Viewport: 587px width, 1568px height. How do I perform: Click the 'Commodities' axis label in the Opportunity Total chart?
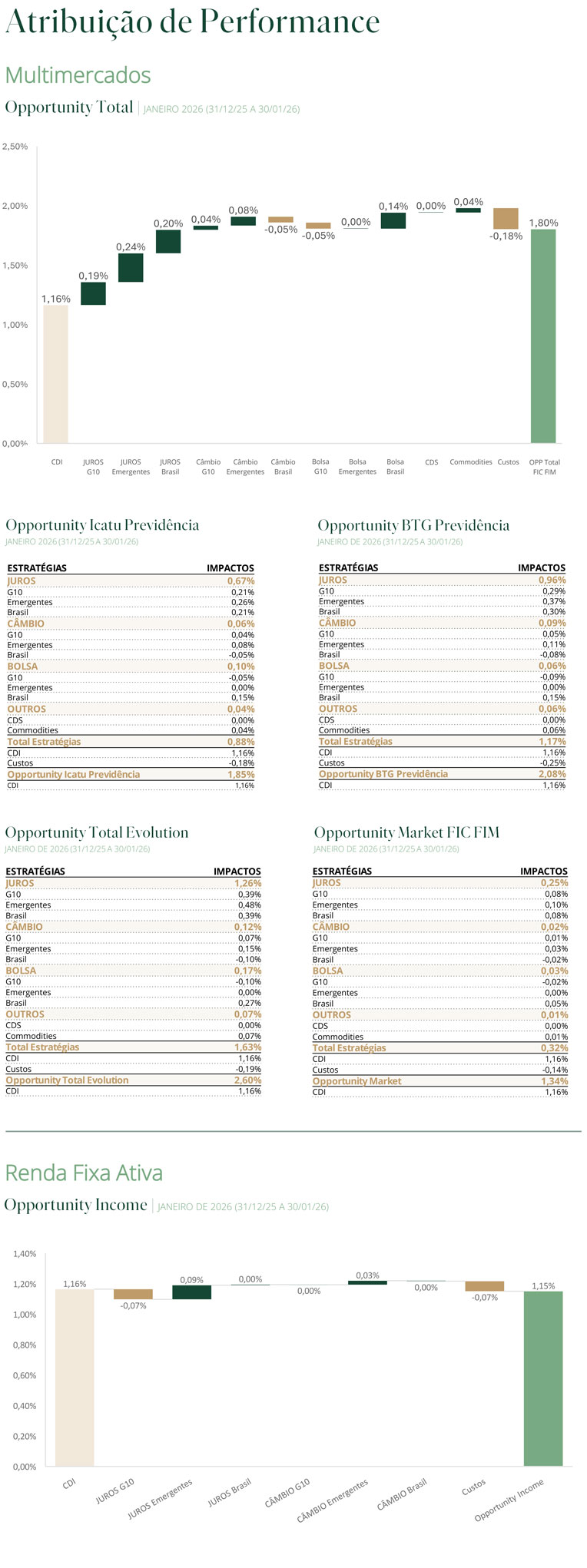(470, 462)
